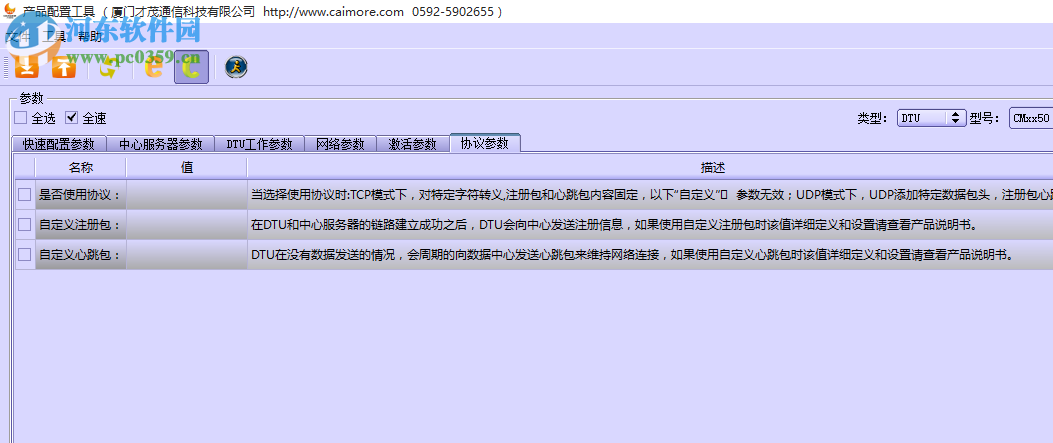Click the value cell for 自定义心跳包
Screen dimensions: 1053x443
187,254
